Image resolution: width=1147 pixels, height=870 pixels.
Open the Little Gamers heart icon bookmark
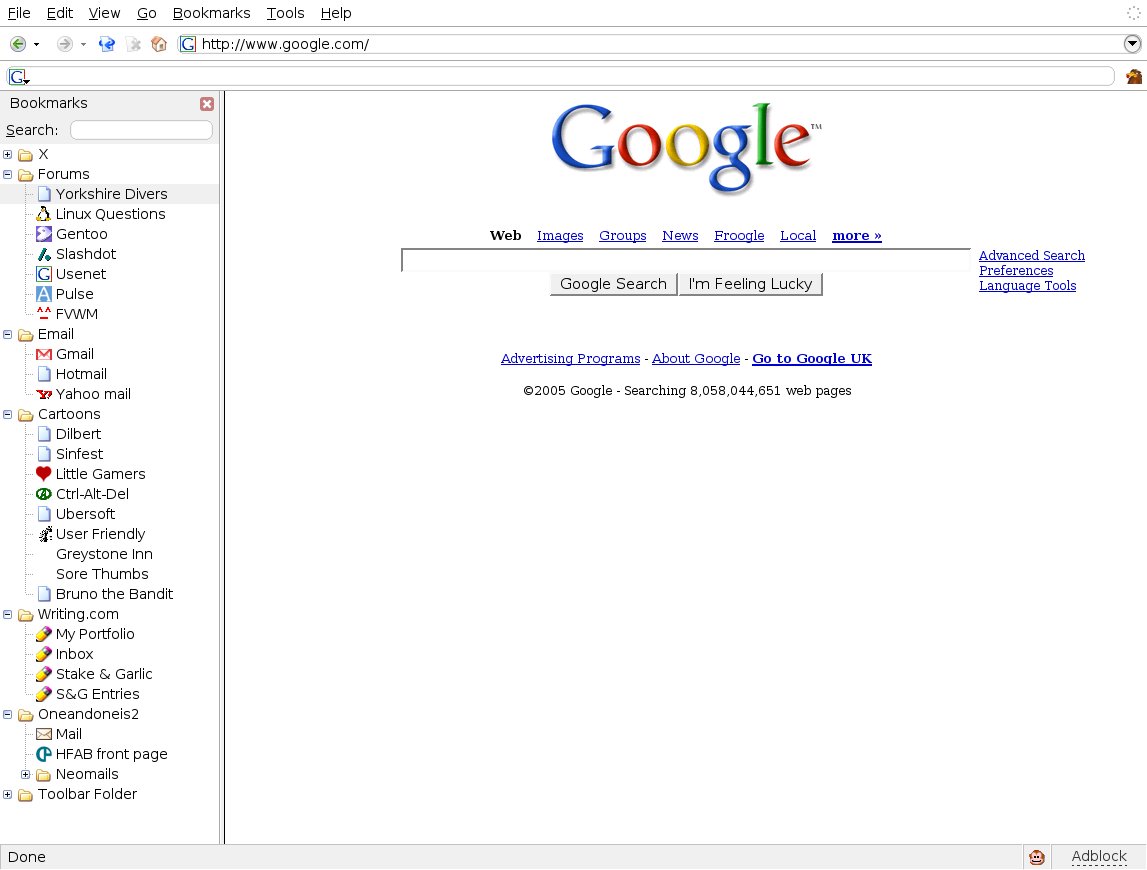coord(44,474)
